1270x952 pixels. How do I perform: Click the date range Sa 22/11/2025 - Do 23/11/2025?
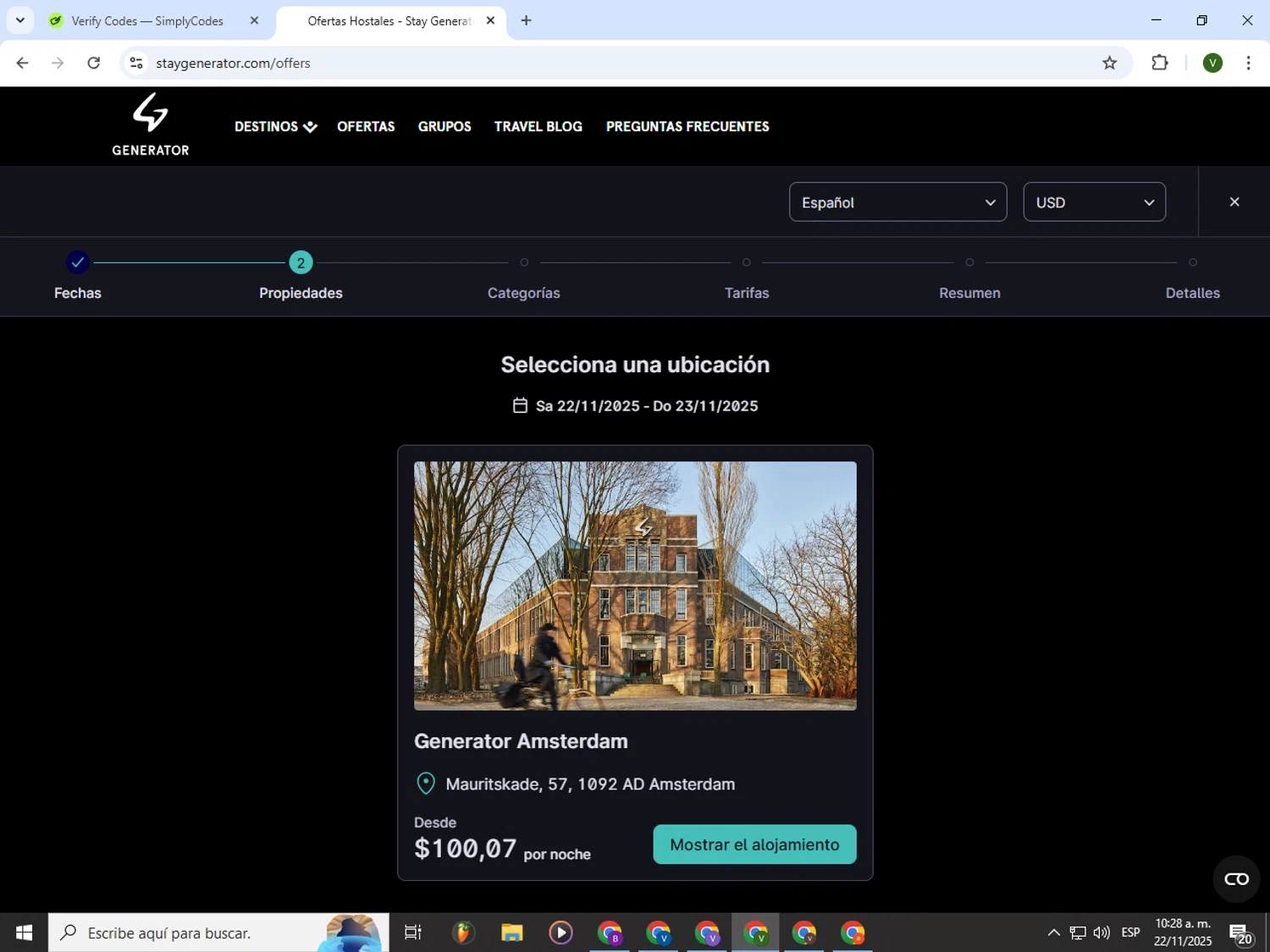click(x=647, y=406)
